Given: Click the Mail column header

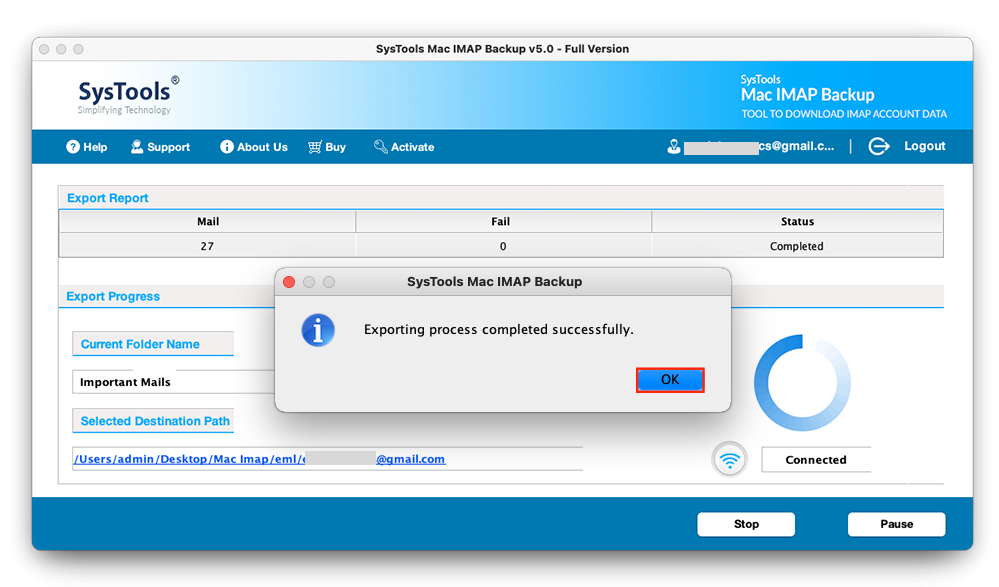Looking at the screenshot, I should [x=208, y=221].
